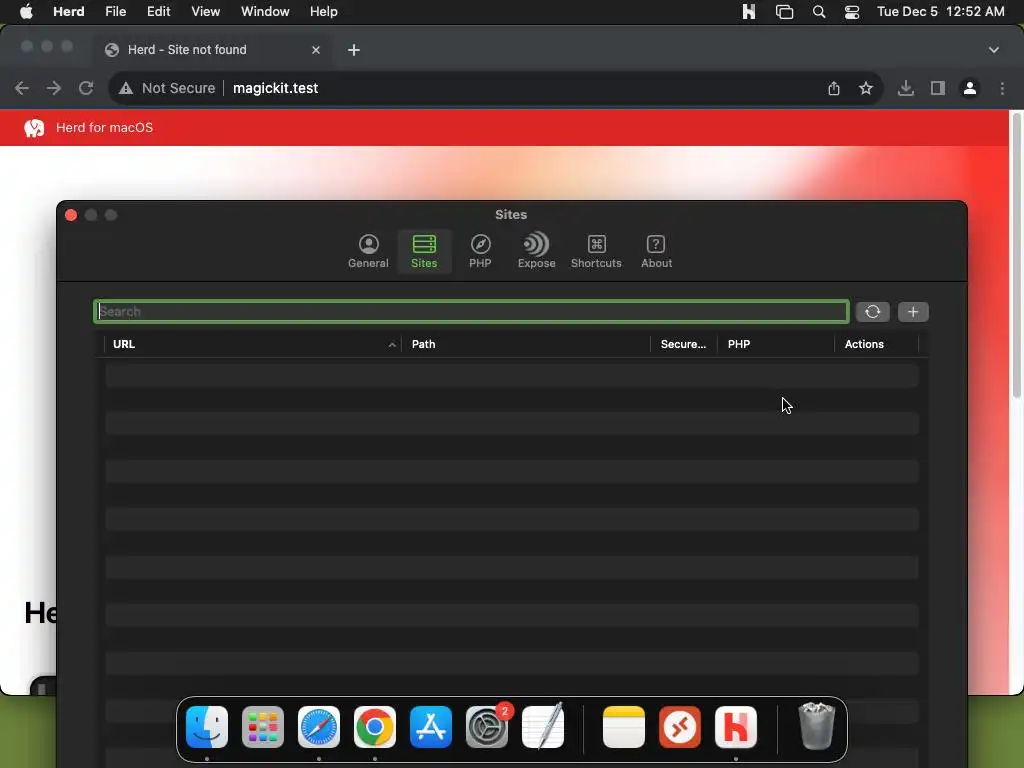This screenshot has width=1024, height=768.
Task: Open Chrome profile menu
Action: pos(970,88)
